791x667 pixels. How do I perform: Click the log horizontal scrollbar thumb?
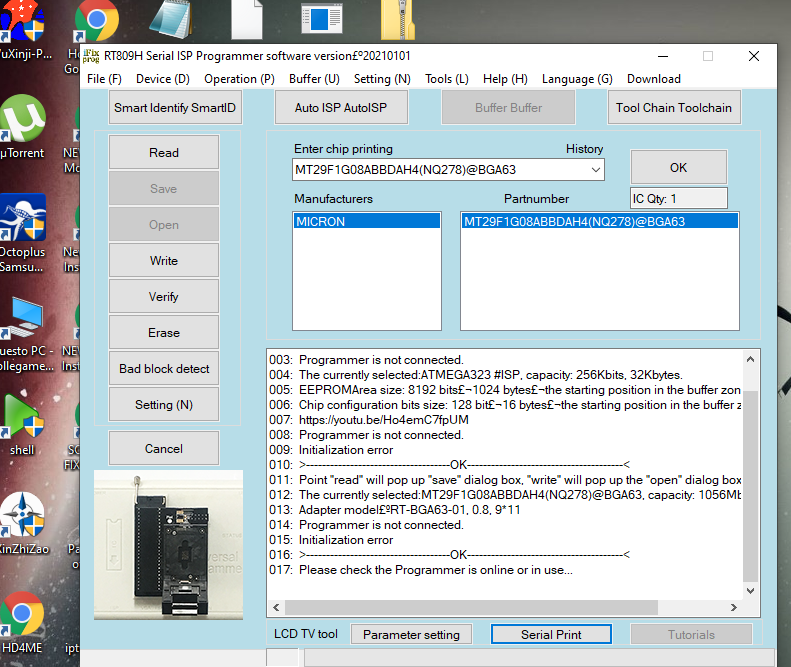471,607
